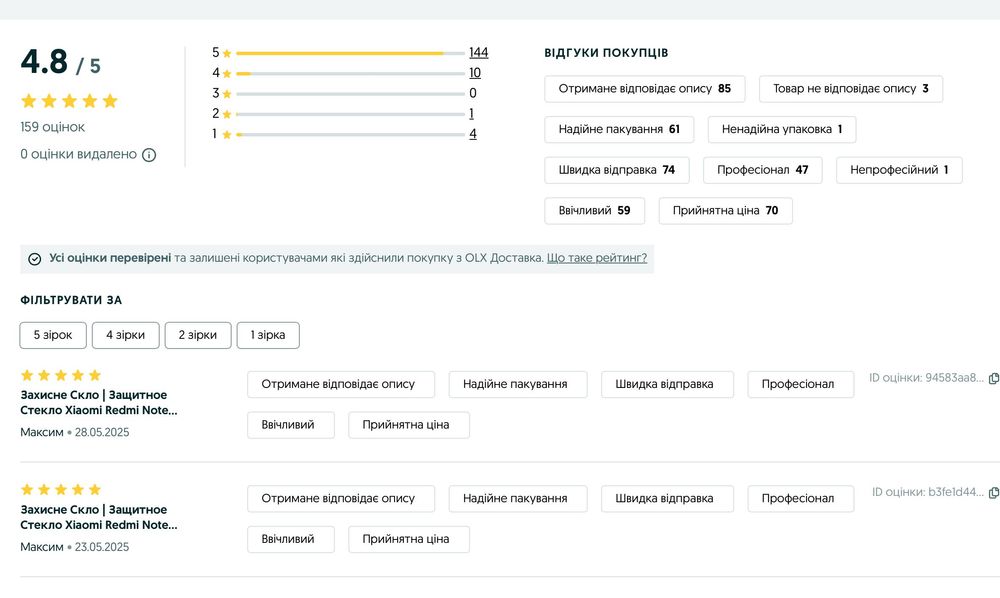Screen dimensions: 1000x598
Task: Open the 10 four-star ratings link
Action: [x=475, y=73]
